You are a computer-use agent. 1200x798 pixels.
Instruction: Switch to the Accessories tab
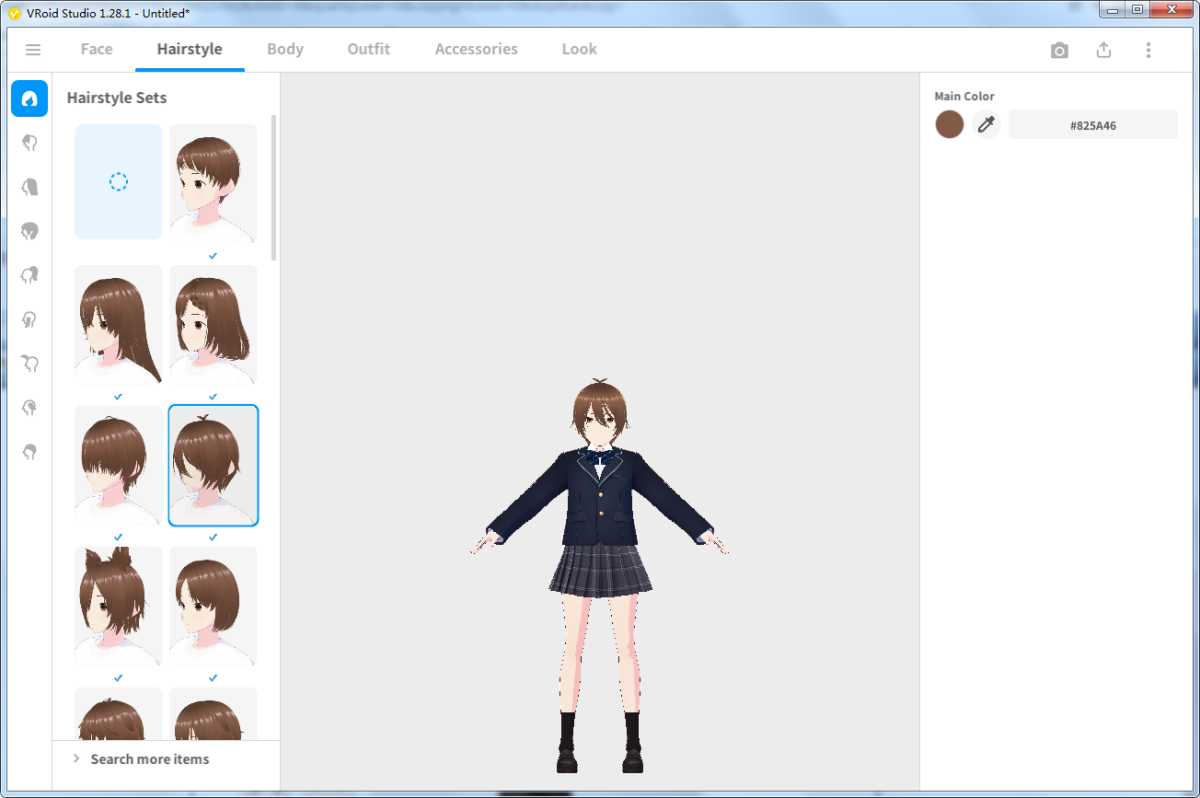click(x=476, y=48)
